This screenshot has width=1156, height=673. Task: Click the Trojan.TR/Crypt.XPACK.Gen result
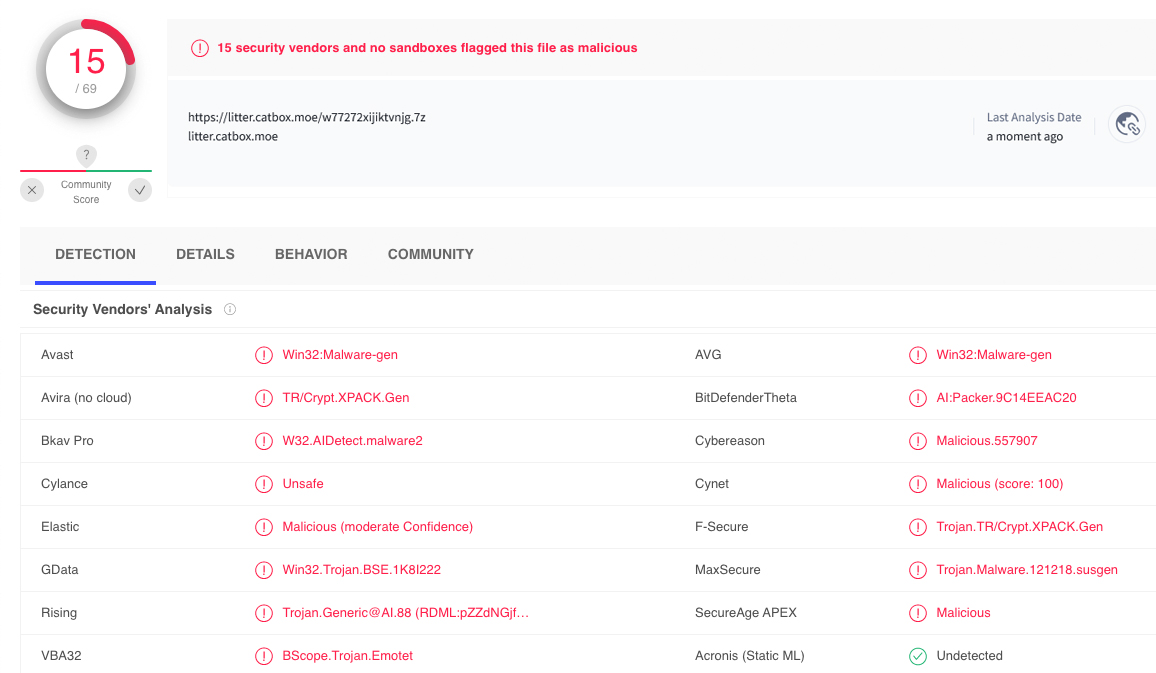[x=1020, y=526]
